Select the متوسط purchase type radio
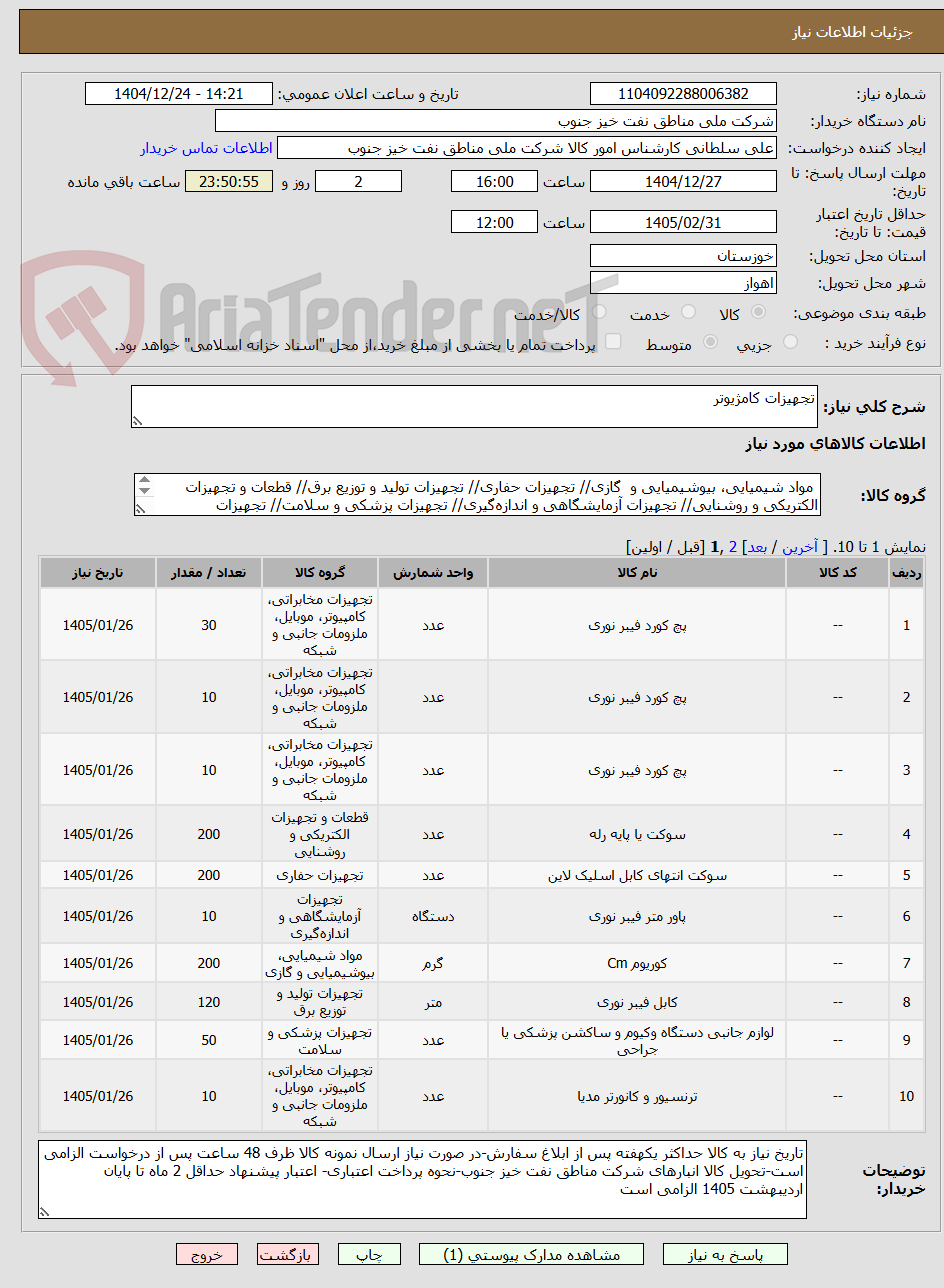 711,343
